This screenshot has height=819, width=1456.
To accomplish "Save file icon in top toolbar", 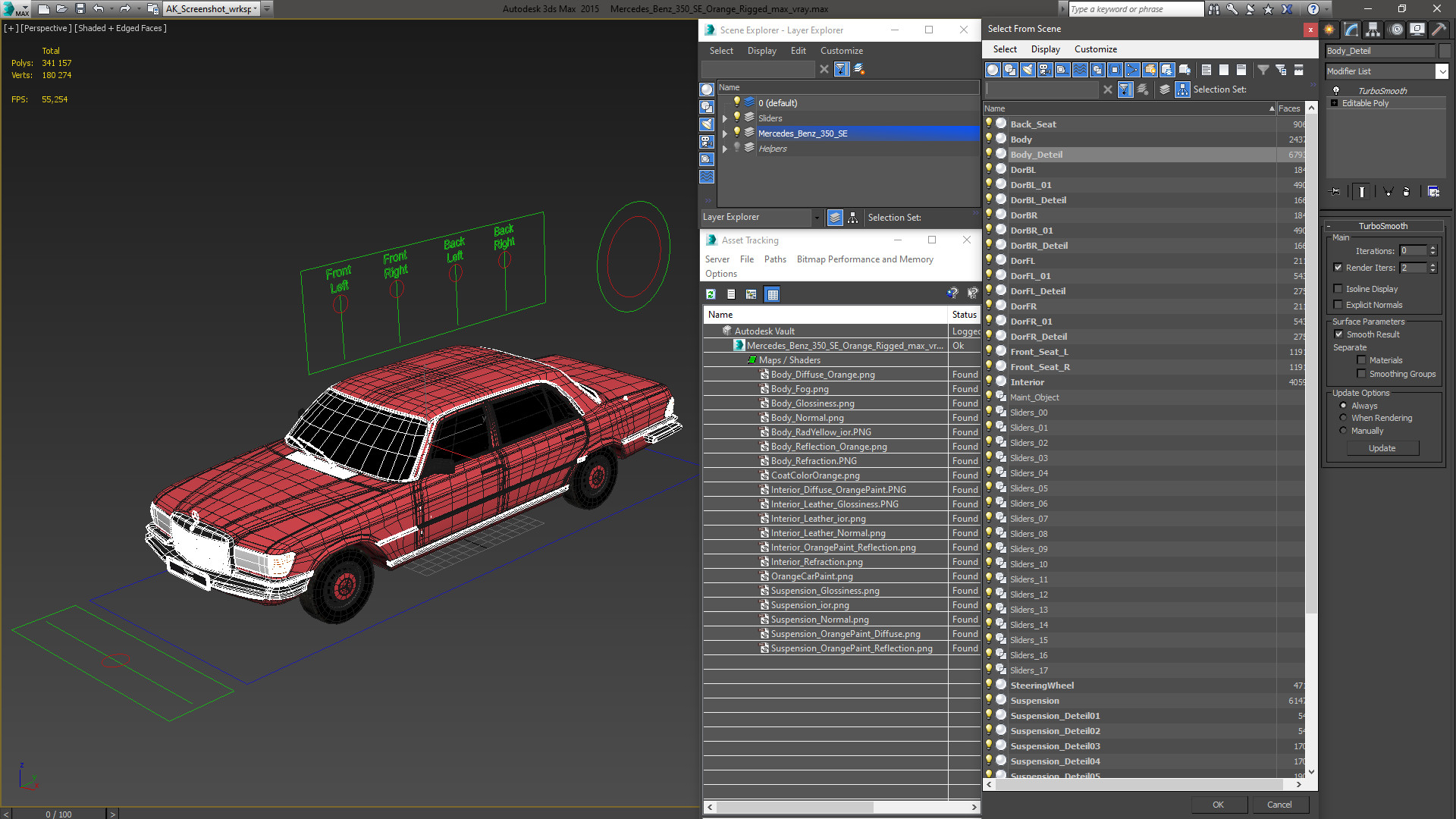I will 80,9.
